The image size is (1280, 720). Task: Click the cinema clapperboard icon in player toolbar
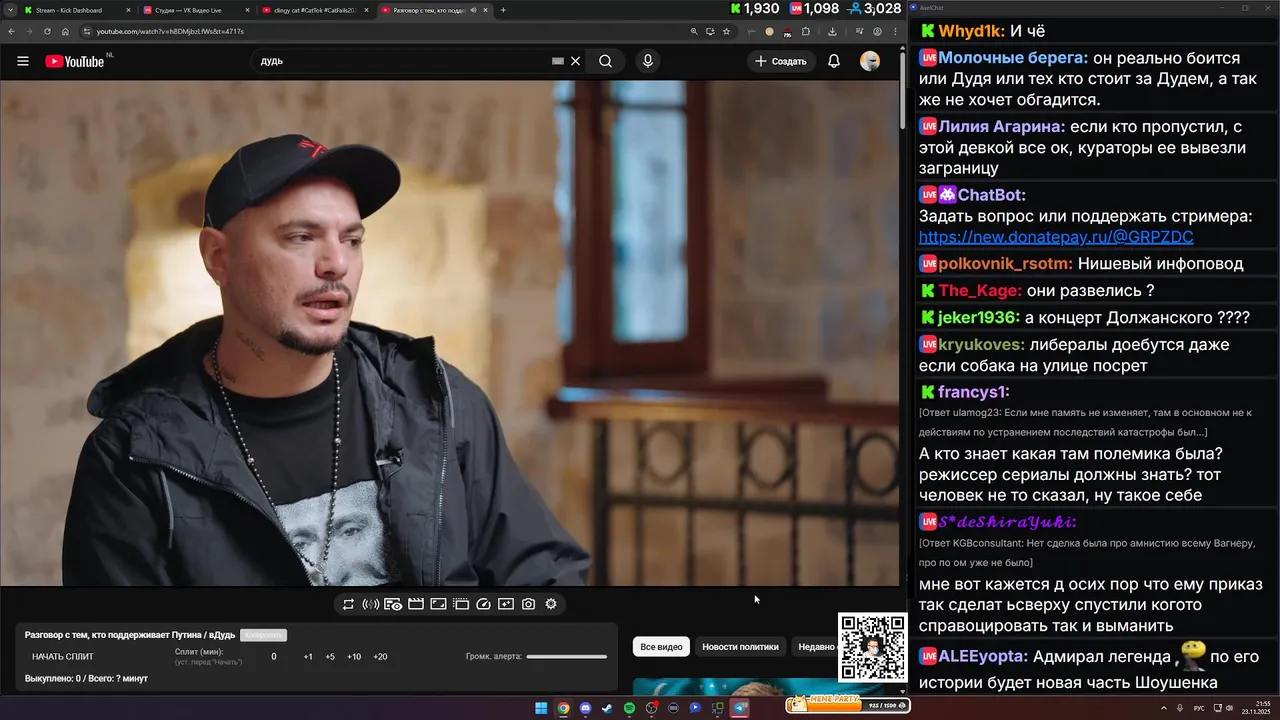click(x=416, y=604)
